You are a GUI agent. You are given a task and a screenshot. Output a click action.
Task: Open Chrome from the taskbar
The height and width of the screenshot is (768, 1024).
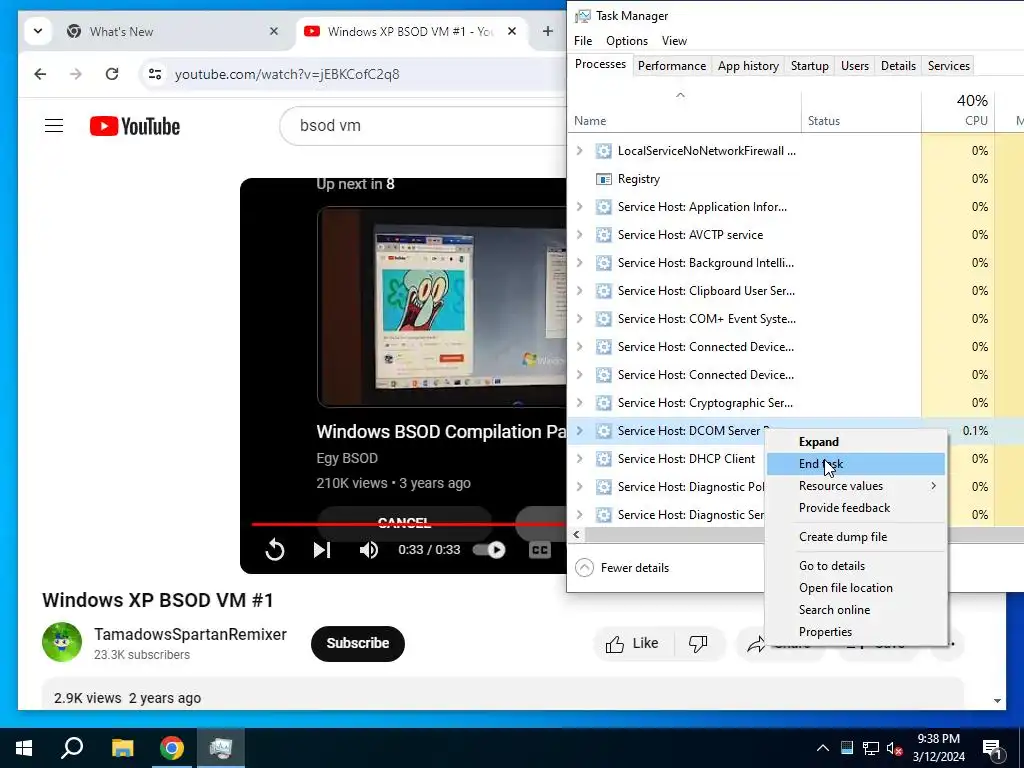coord(172,748)
